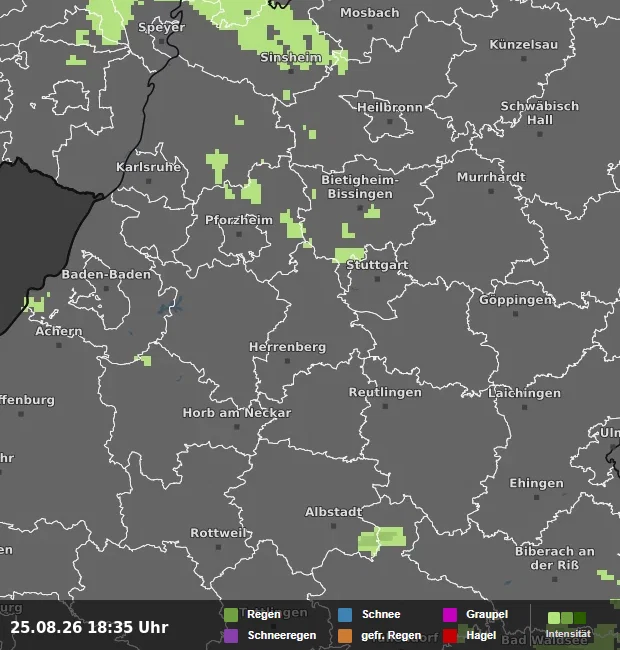Image resolution: width=620 pixels, height=650 pixels.
Task: Select the Ehingen label
Action: 536,483
